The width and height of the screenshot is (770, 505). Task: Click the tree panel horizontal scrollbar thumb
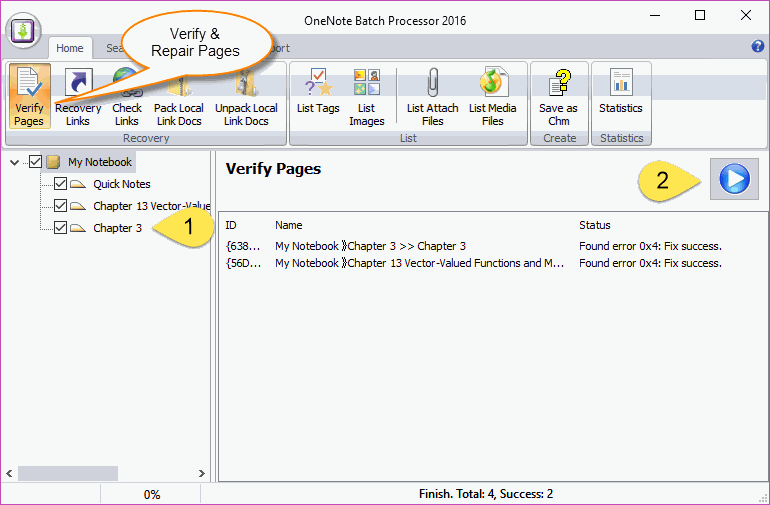tap(68, 473)
